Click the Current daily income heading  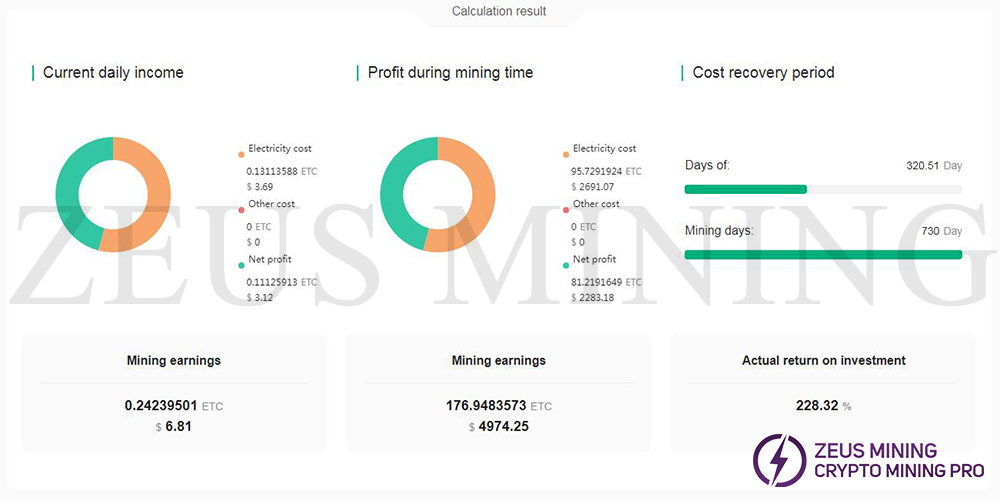click(113, 72)
